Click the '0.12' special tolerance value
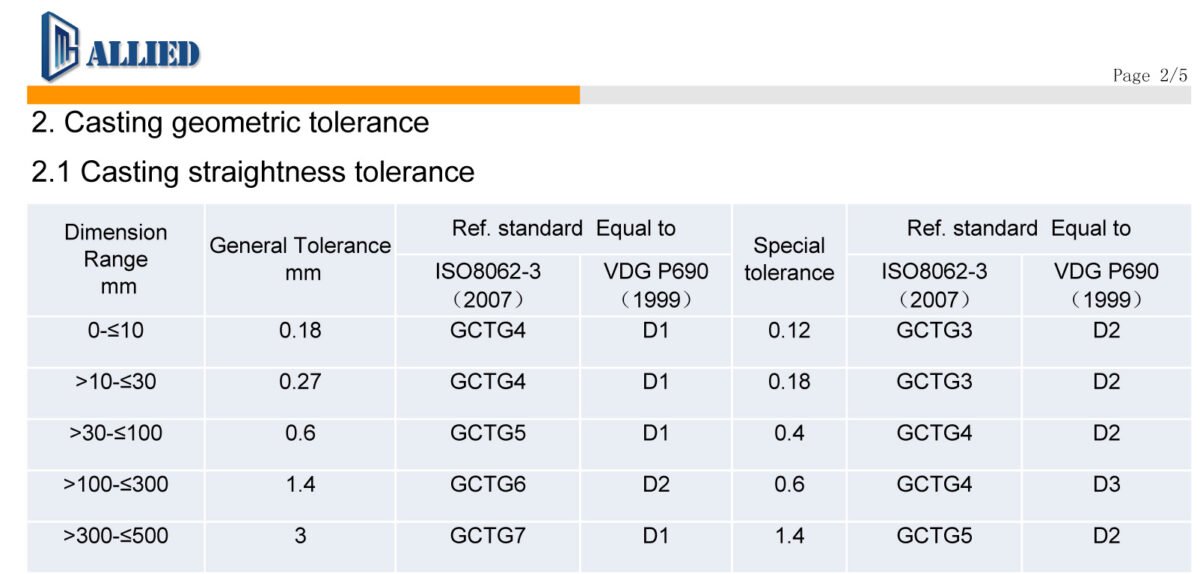The width and height of the screenshot is (1200, 574). (789, 330)
